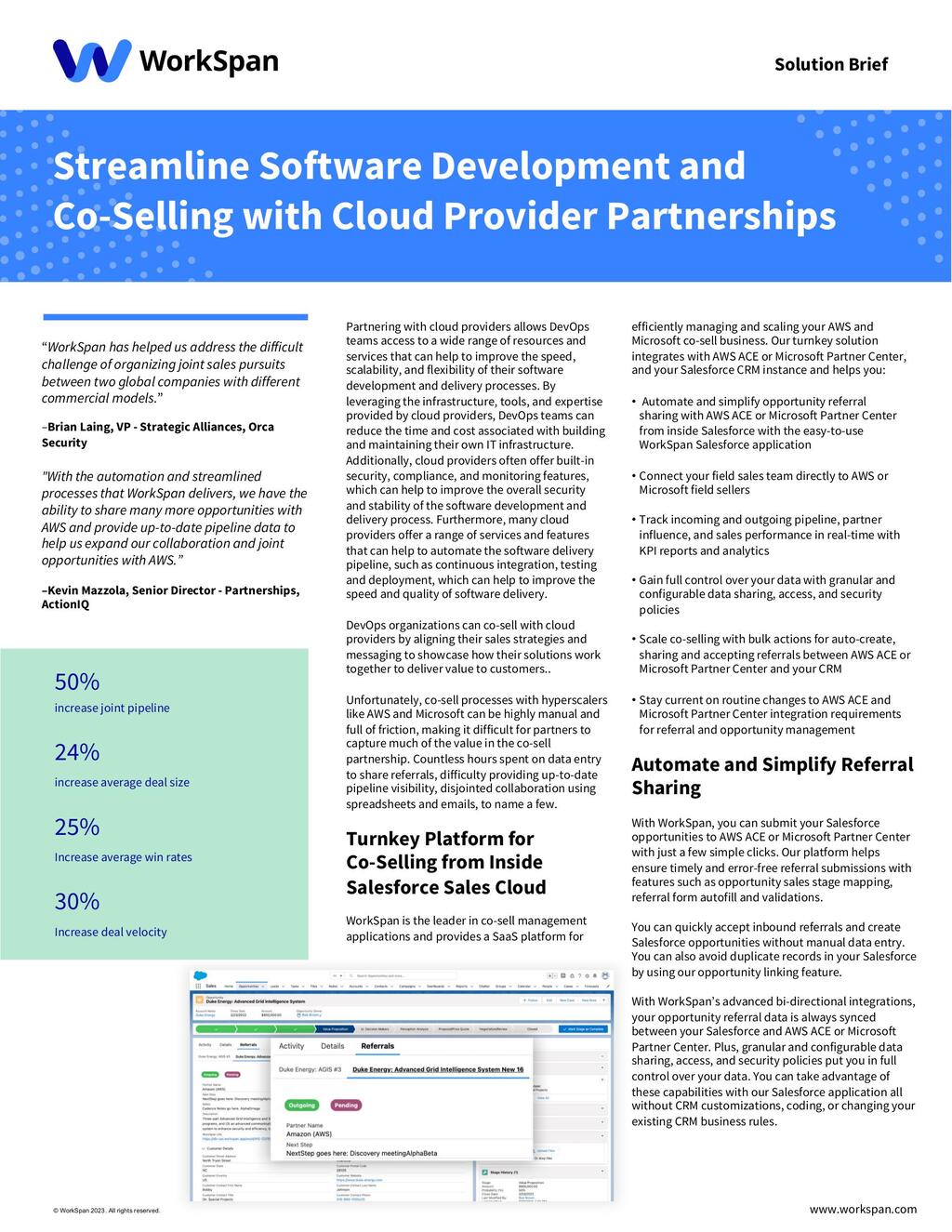952x1232 pixels.
Task: Select the Advanced Grid Intelligence System New 16 subtab
Action: coord(439,1069)
